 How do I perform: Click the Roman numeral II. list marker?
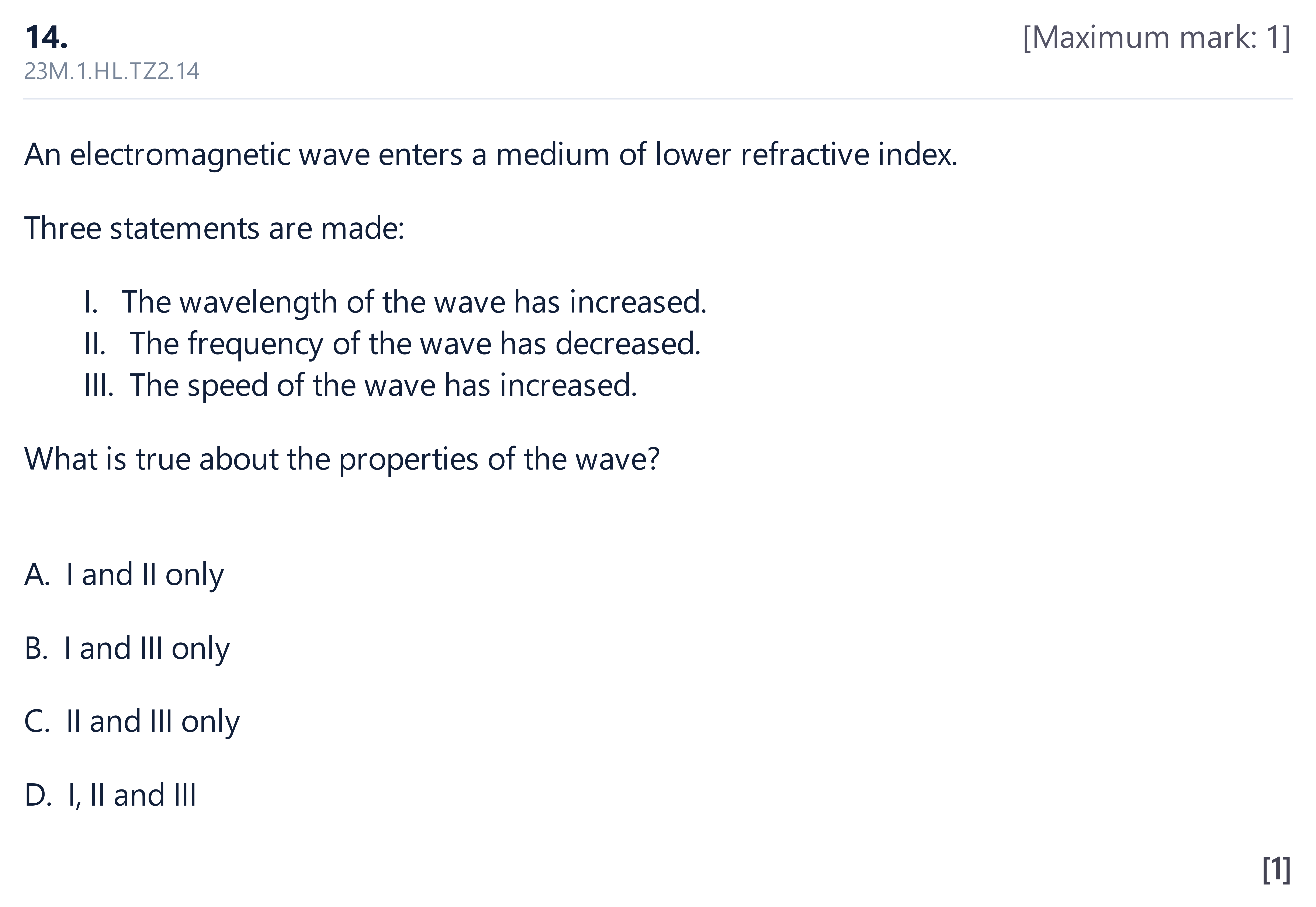pos(95,344)
